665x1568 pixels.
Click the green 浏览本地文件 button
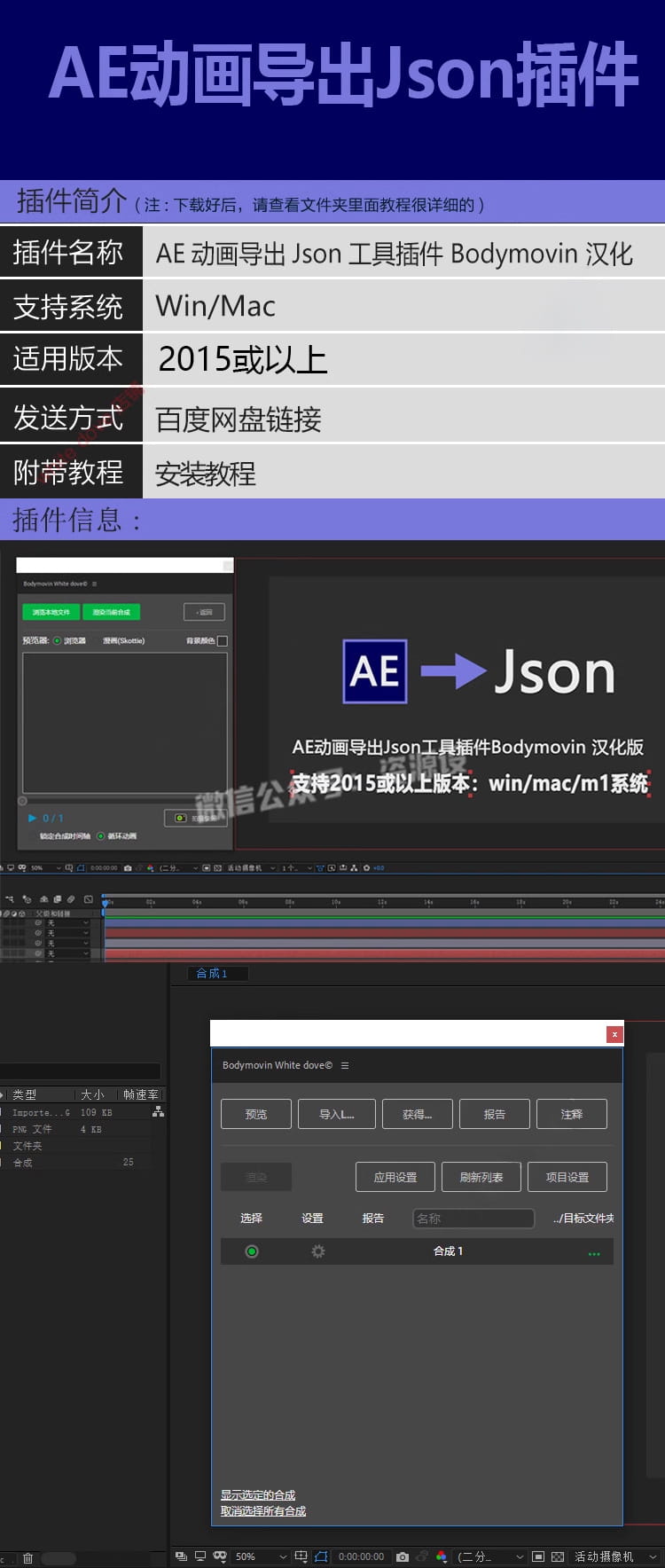[51, 612]
